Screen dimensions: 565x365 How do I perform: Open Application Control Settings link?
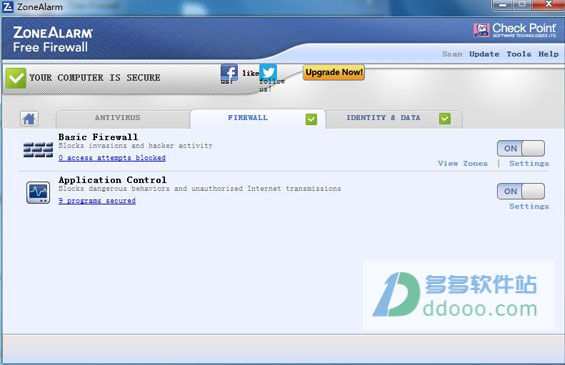pos(529,206)
